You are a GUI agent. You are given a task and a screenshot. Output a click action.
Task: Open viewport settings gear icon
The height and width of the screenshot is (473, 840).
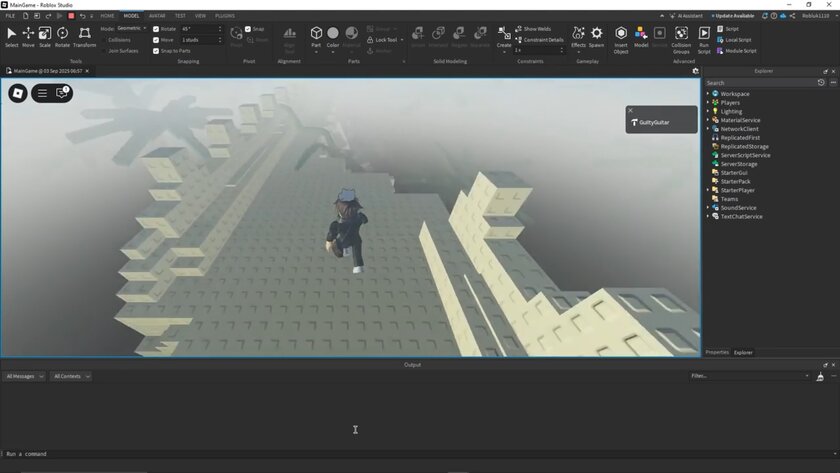[x=695, y=71]
